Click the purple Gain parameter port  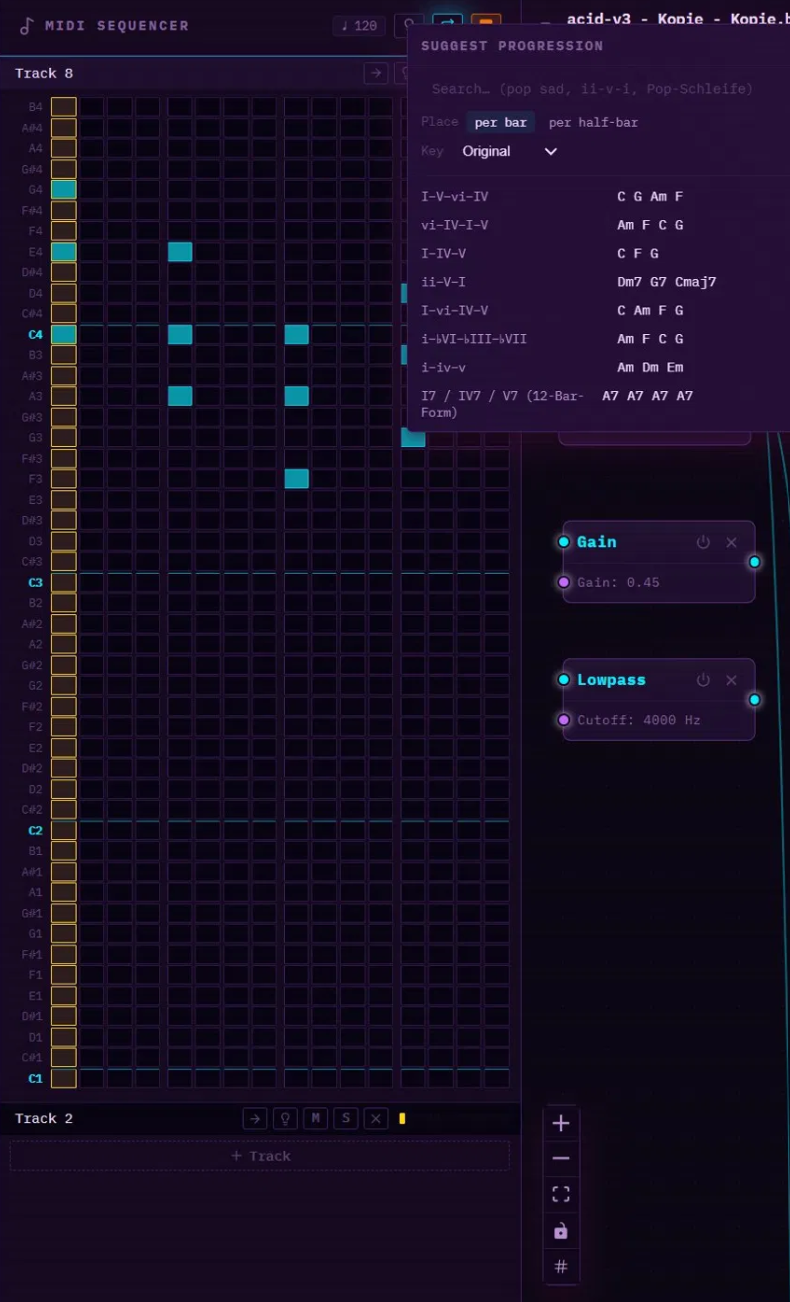click(564, 582)
